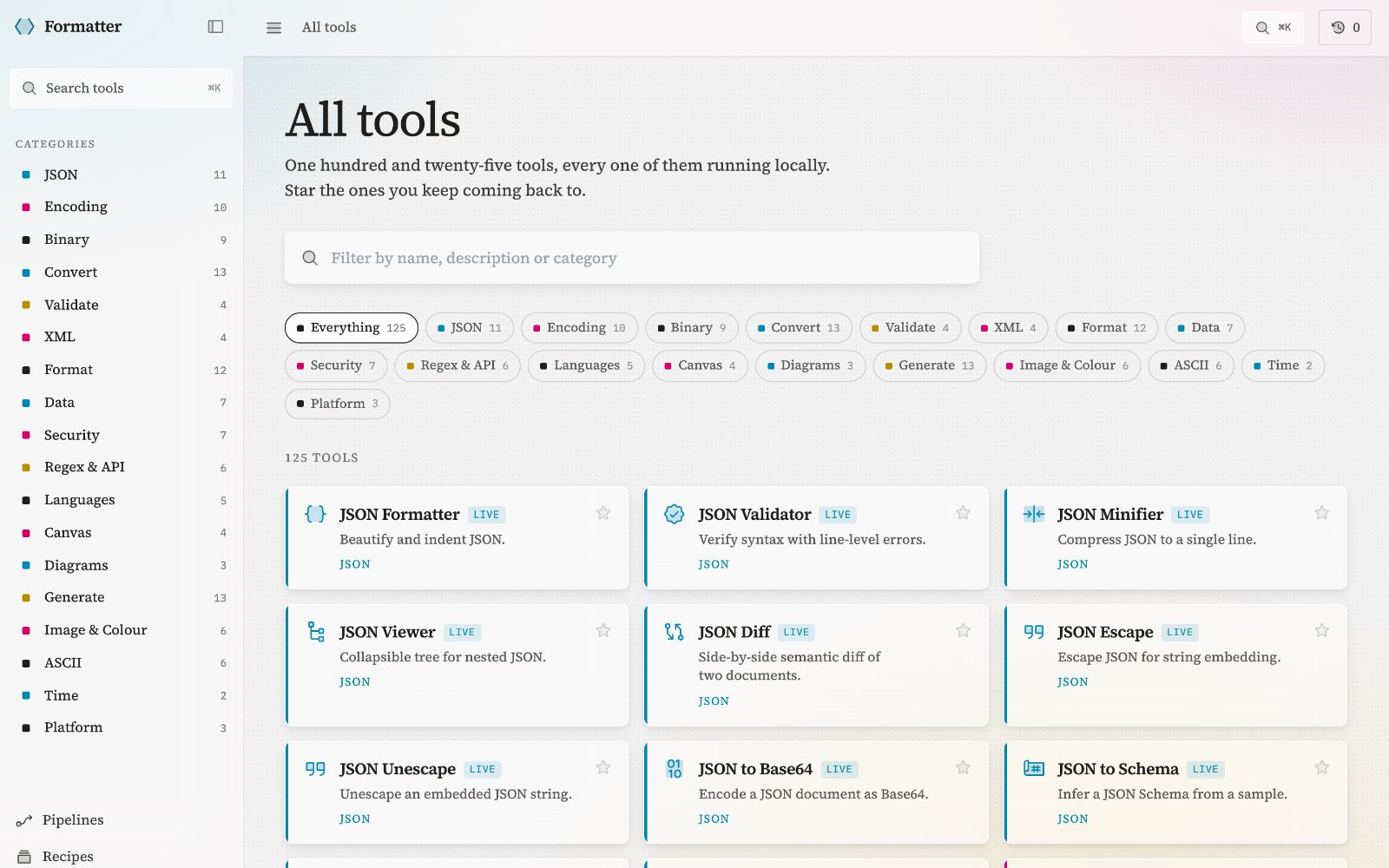This screenshot has height=868, width=1389.
Task: Click the JSON Diff compare icon
Action: pyautogui.click(x=674, y=632)
